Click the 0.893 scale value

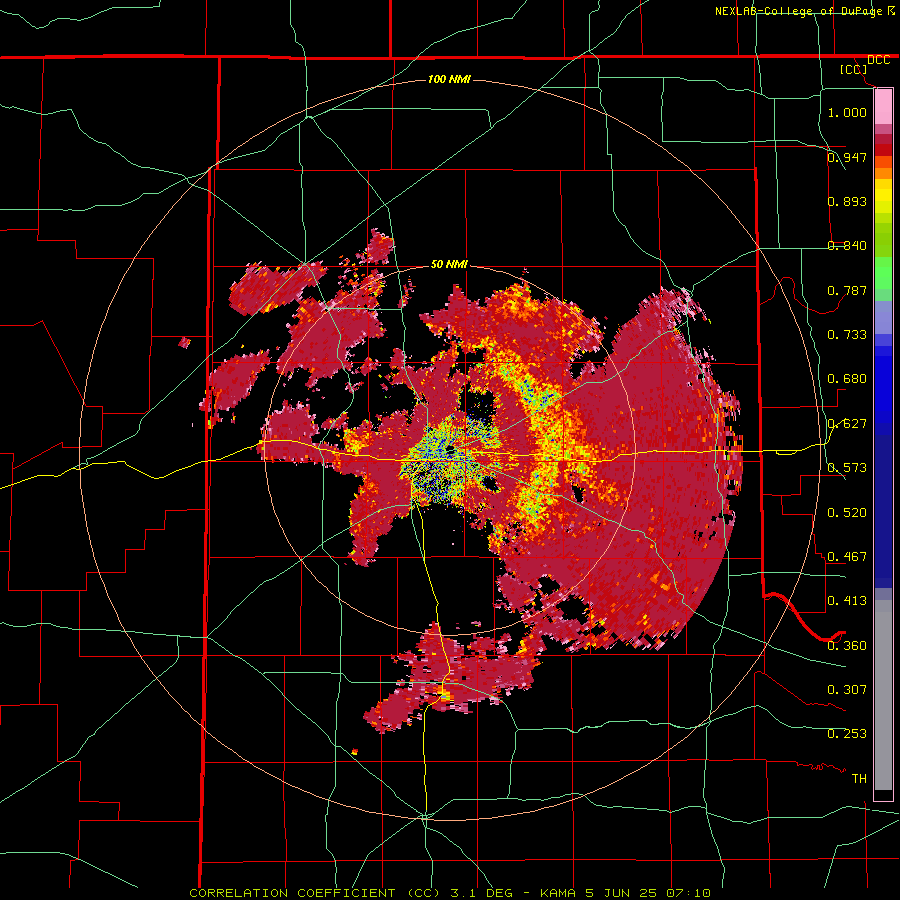[847, 201]
